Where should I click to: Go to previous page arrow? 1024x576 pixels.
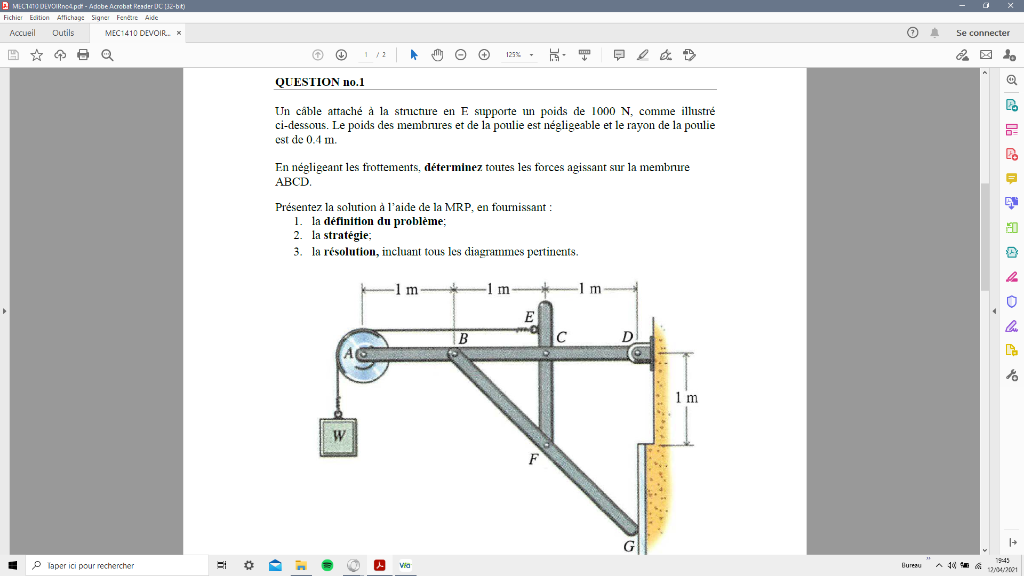click(x=317, y=55)
